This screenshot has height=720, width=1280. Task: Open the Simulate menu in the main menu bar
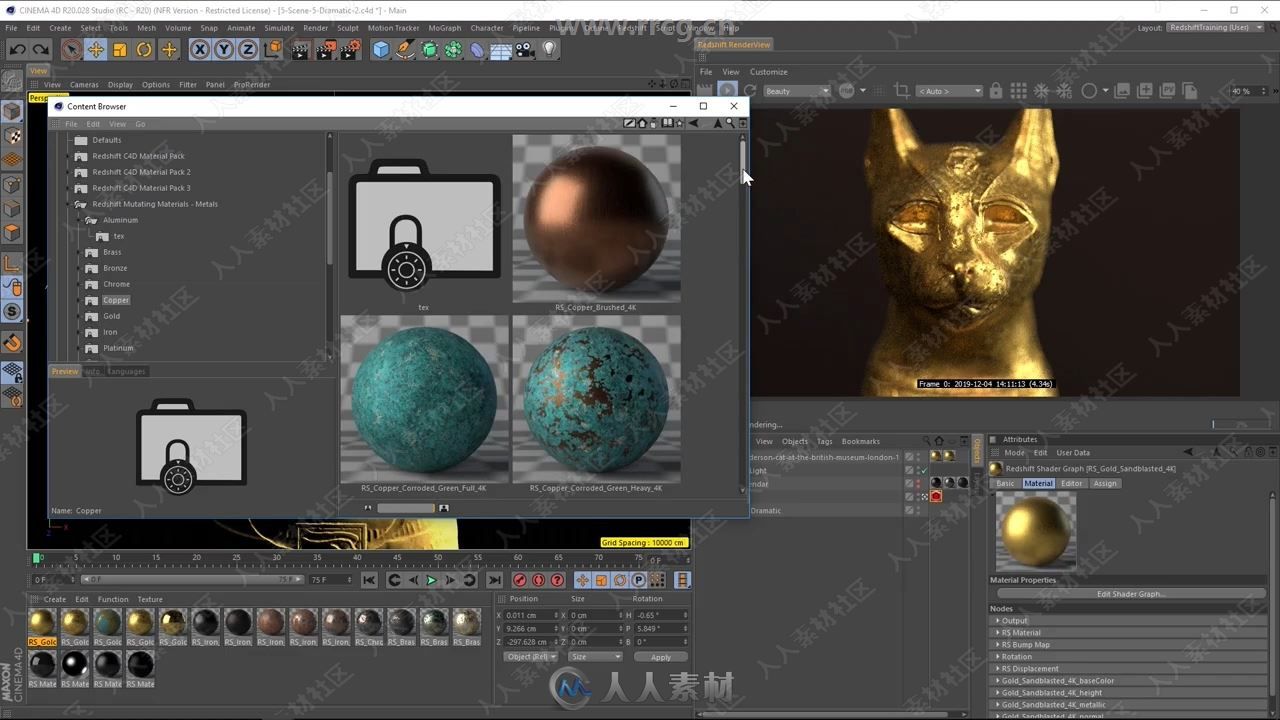279,28
